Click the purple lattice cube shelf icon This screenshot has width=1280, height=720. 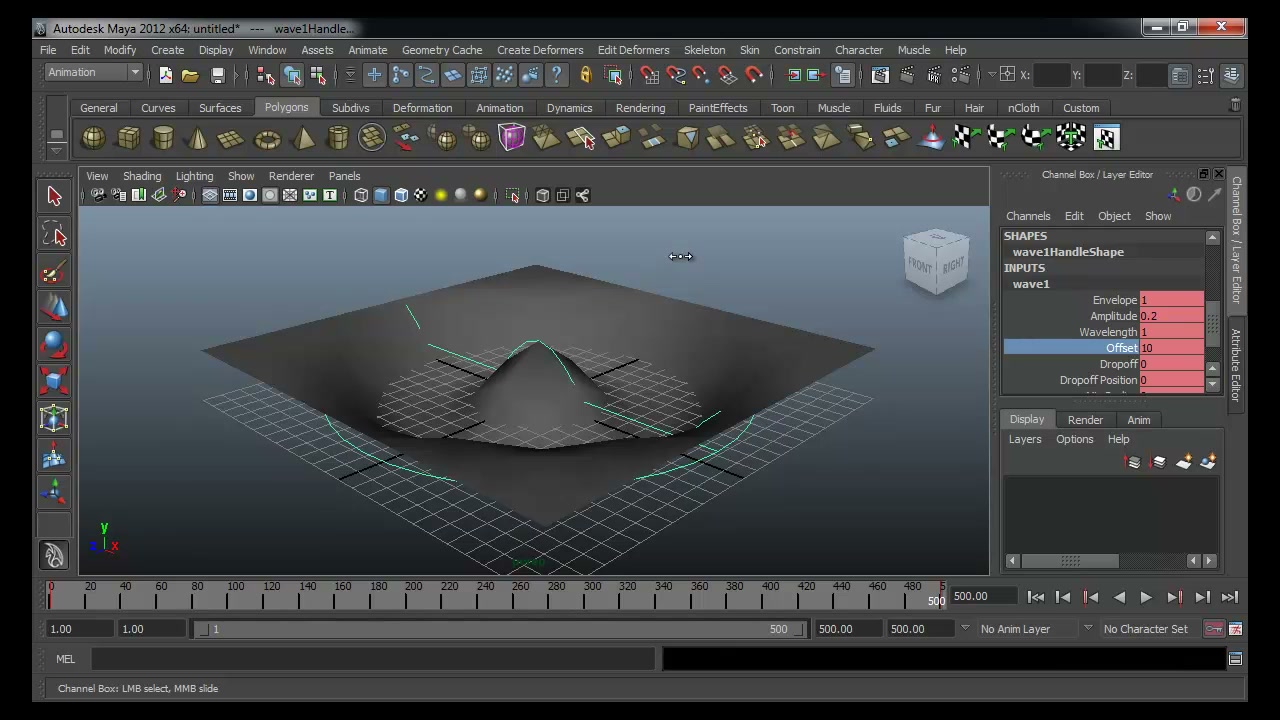point(512,138)
